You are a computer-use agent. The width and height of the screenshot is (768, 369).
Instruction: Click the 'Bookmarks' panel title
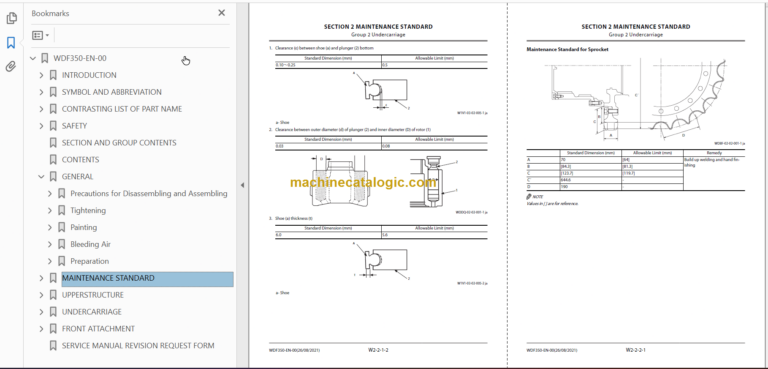[50, 14]
